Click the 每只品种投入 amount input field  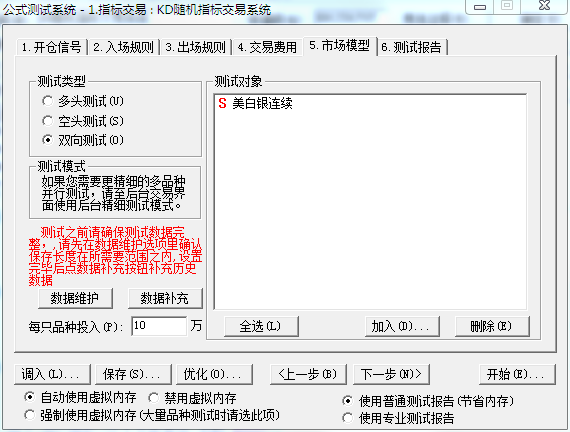pyautogui.click(x=159, y=326)
